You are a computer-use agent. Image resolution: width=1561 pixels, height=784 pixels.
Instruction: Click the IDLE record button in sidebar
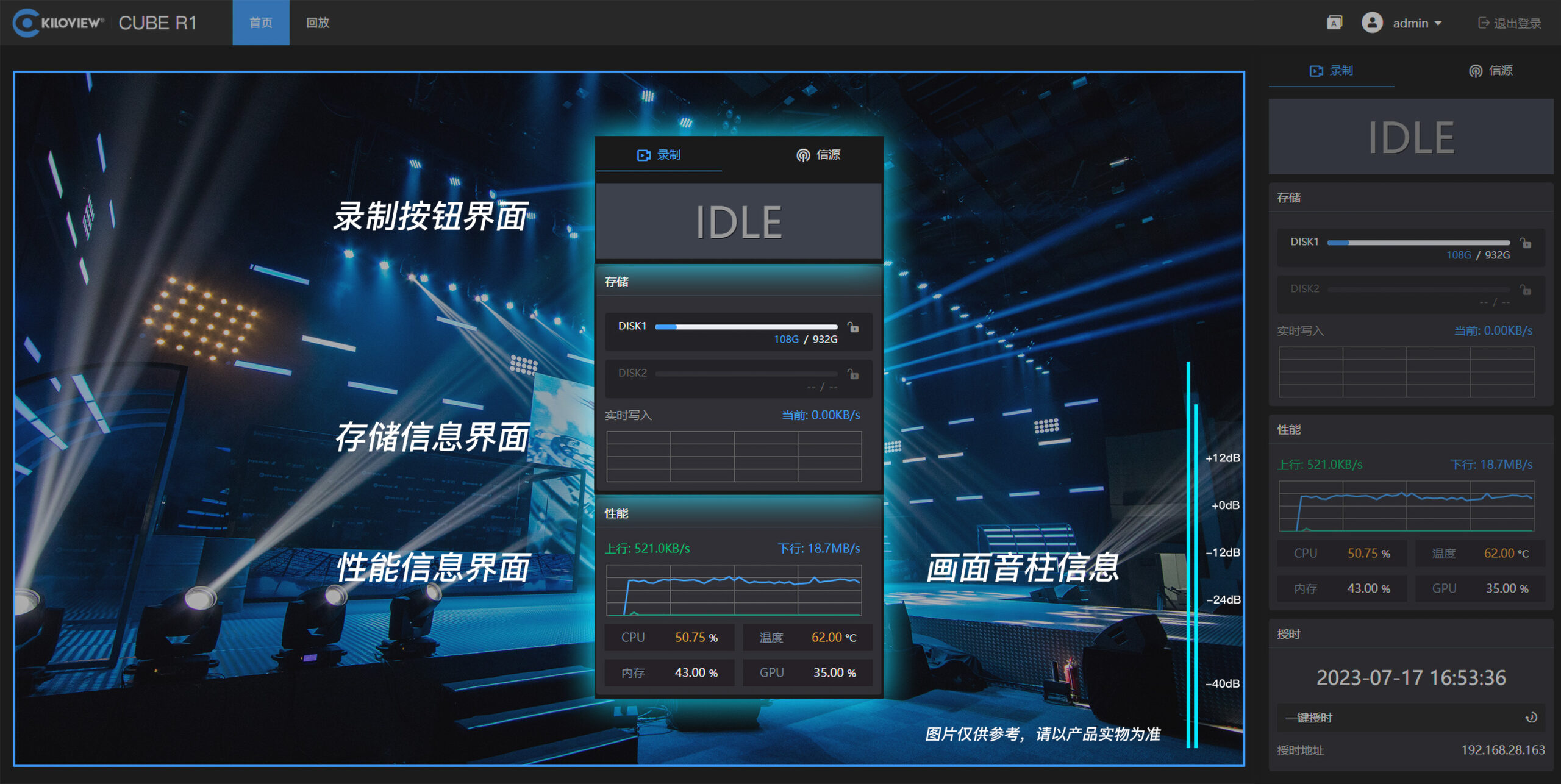click(1411, 137)
